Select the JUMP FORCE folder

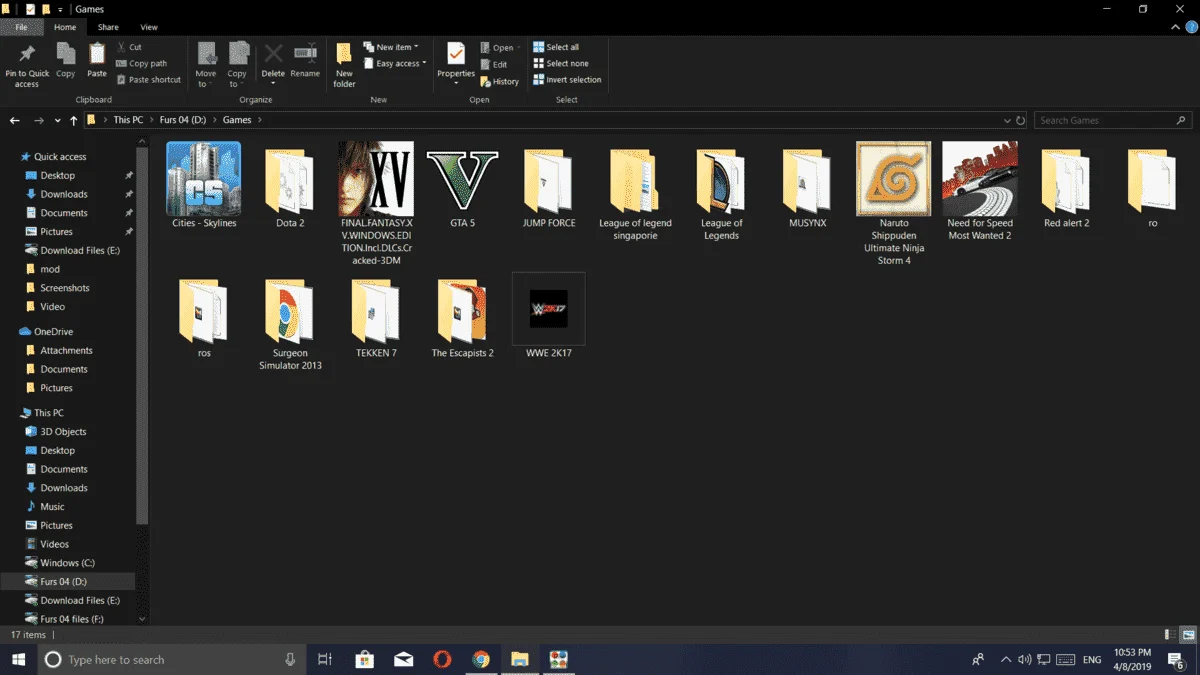(x=549, y=186)
